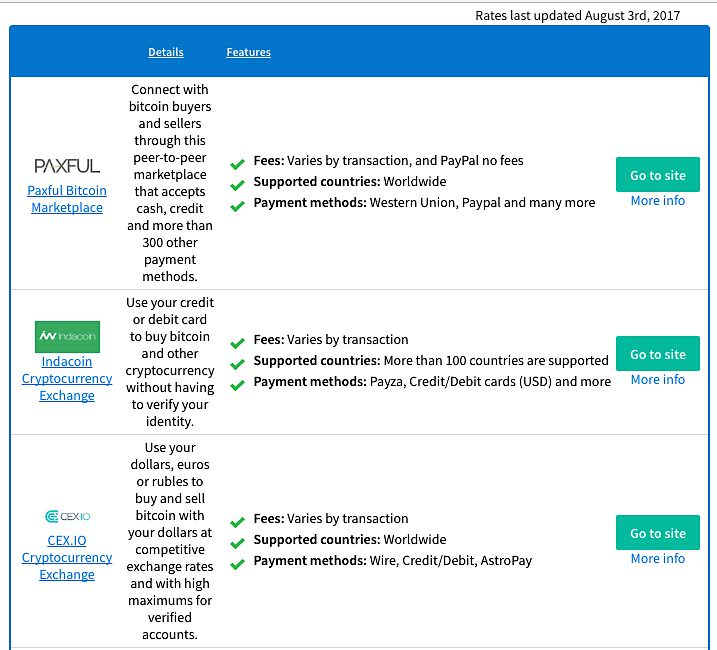This screenshot has width=717, height=650.
Task: Click the checkmark beside CEX.IO Fees
Action: pyautogui.click(x=237, y=522)
